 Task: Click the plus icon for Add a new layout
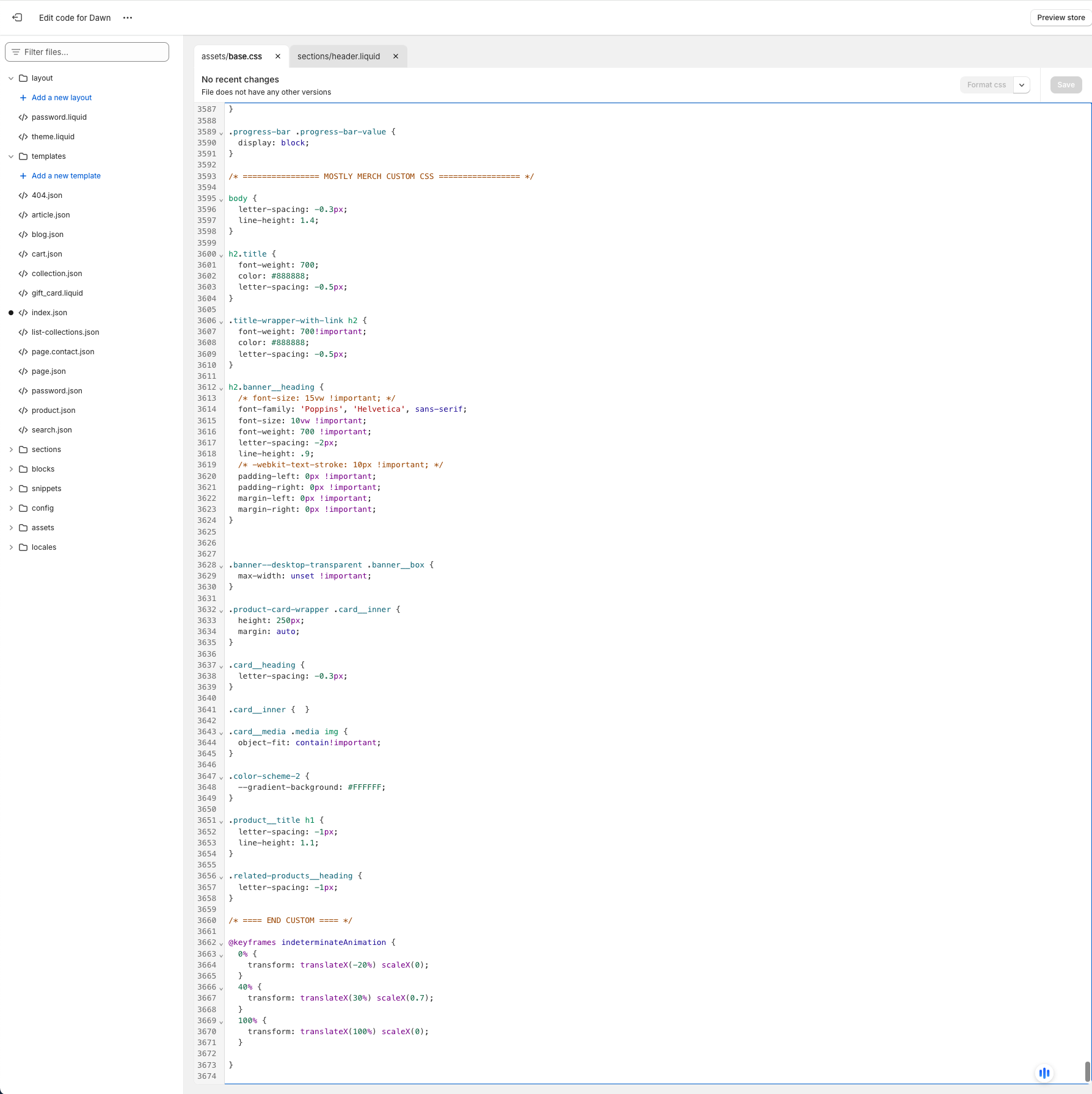coord(23,98)
